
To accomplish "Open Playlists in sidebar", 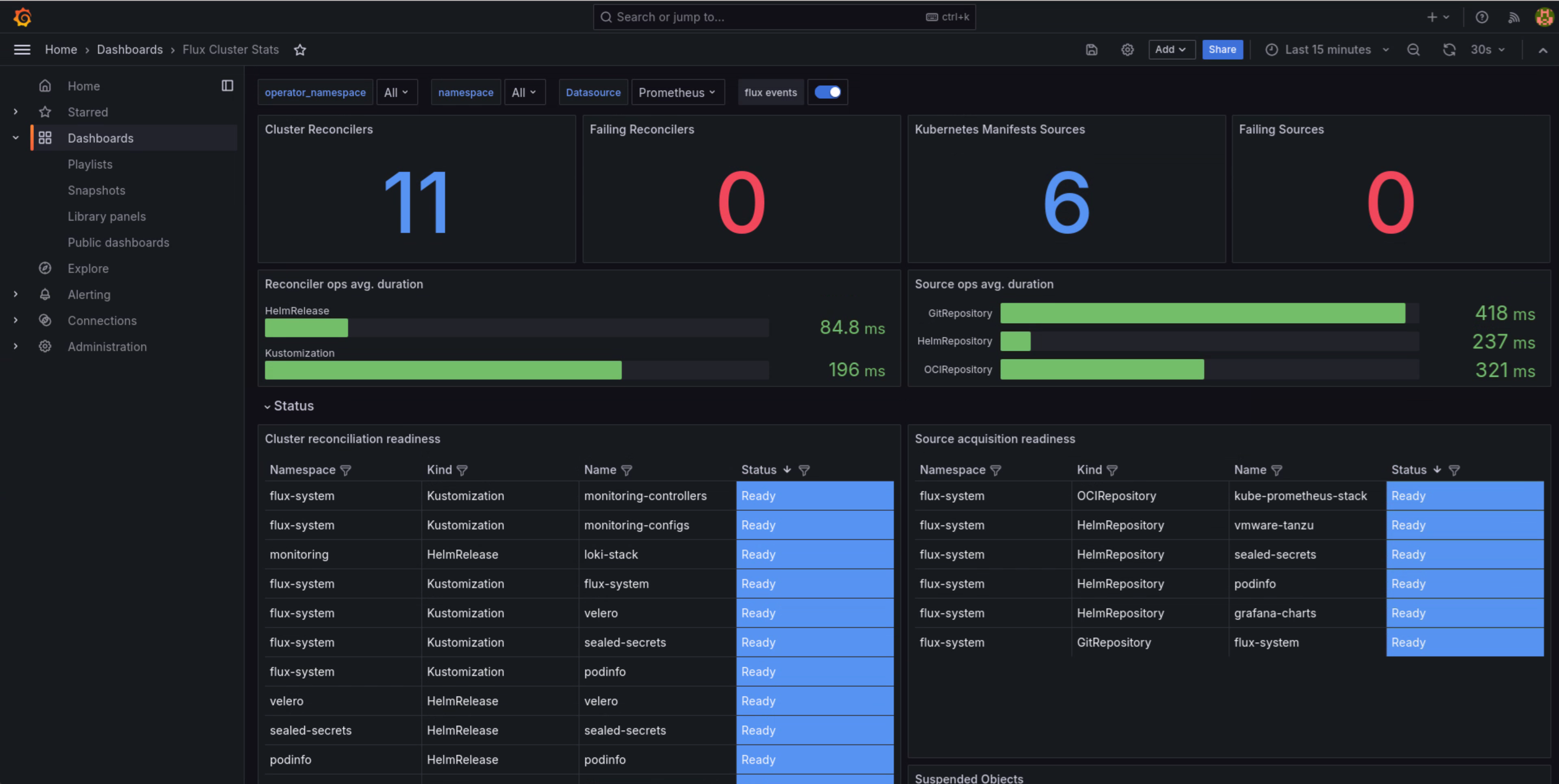I will [90, 164].
